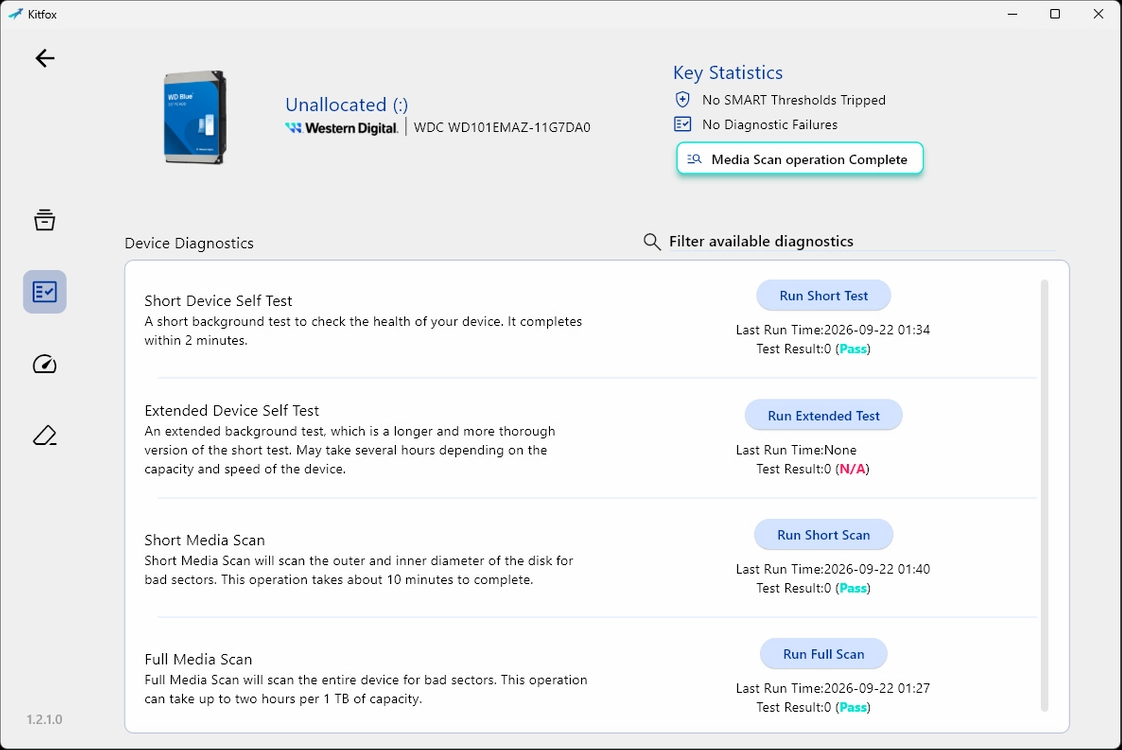Click Full Media Scan title
Viewport: 1122px width, 750px height.
click(x=198, y=659)
